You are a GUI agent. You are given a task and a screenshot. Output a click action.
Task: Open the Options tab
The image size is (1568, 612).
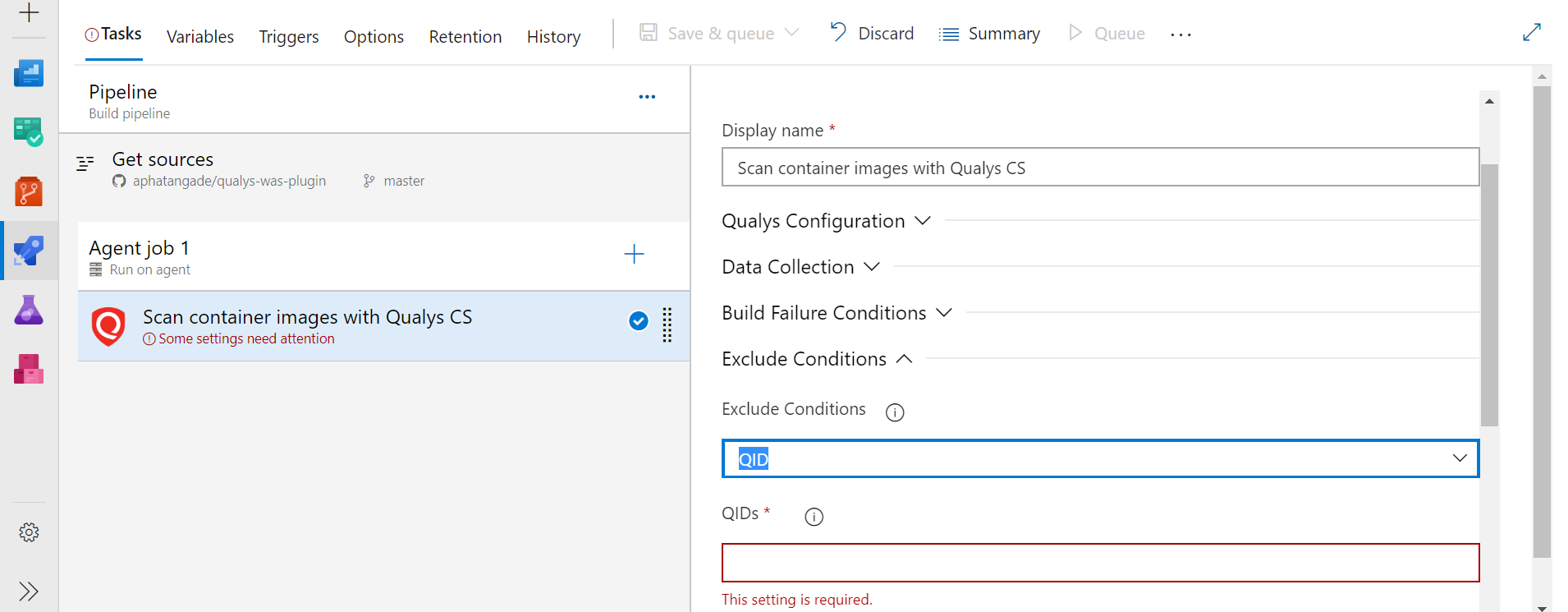pos(374,37)
